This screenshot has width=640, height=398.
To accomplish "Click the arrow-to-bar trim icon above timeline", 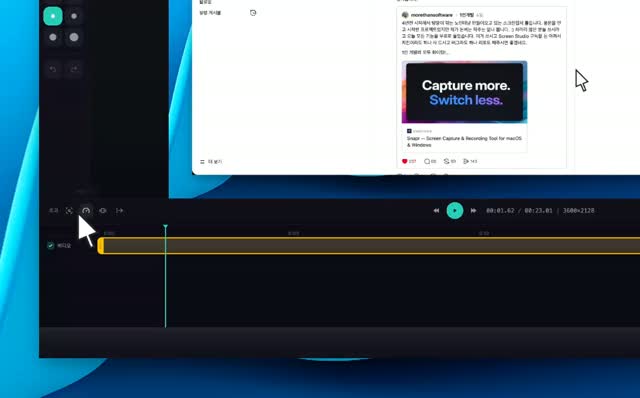I will [120, 211].
